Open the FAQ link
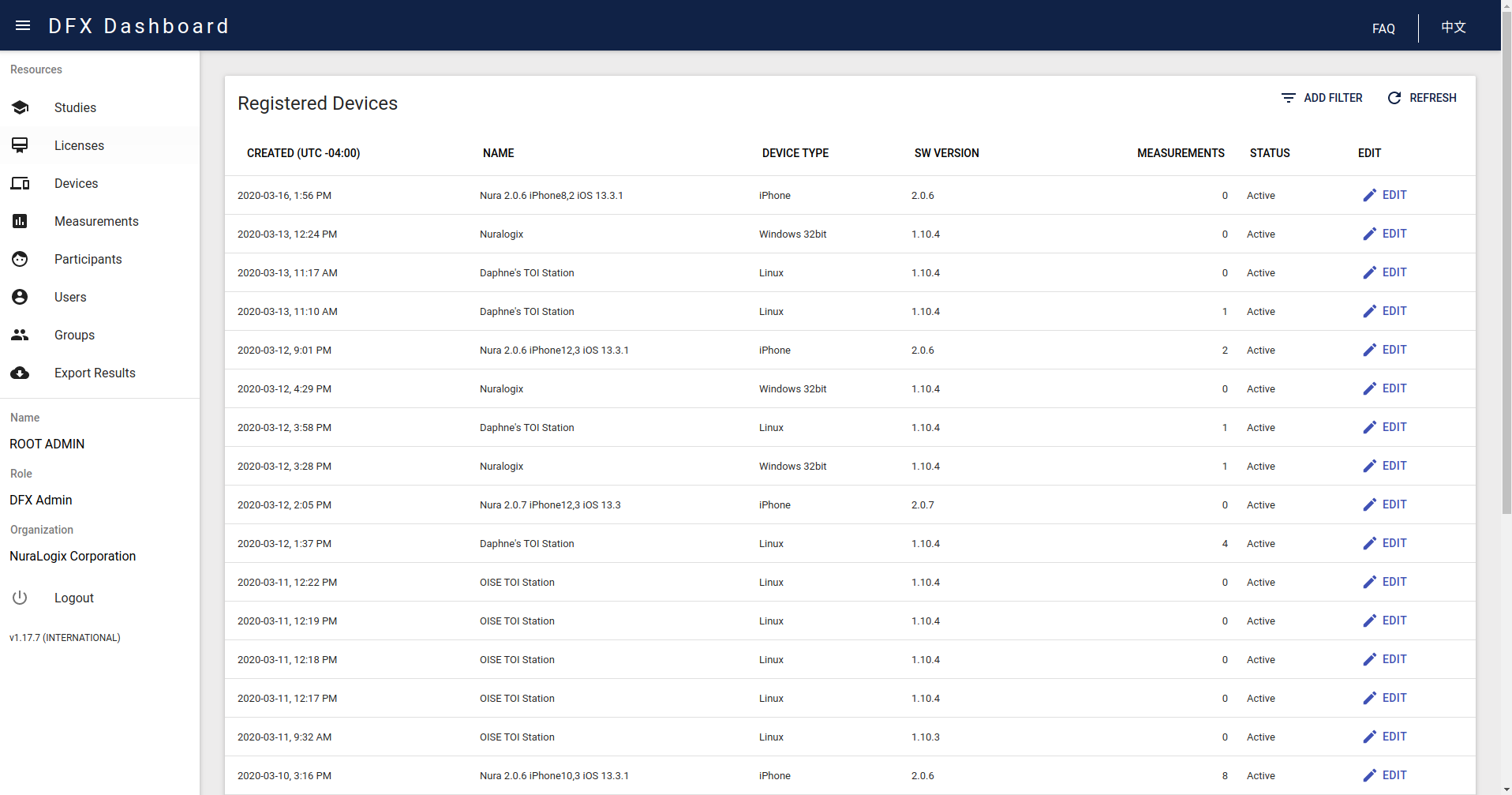The image size is (1512, 795). 1383,28
